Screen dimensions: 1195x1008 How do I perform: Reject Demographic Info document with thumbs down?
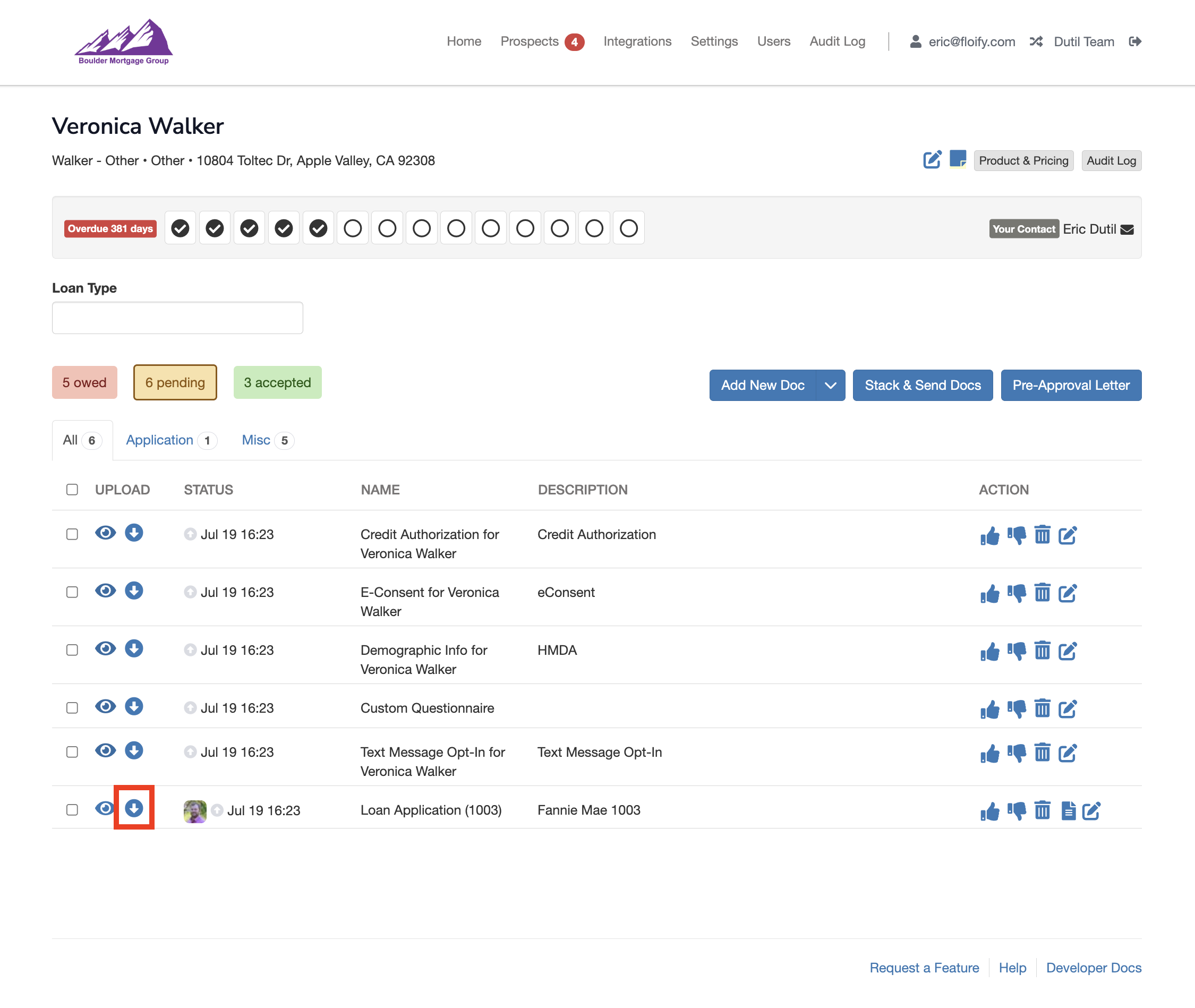pos(1016,652)
